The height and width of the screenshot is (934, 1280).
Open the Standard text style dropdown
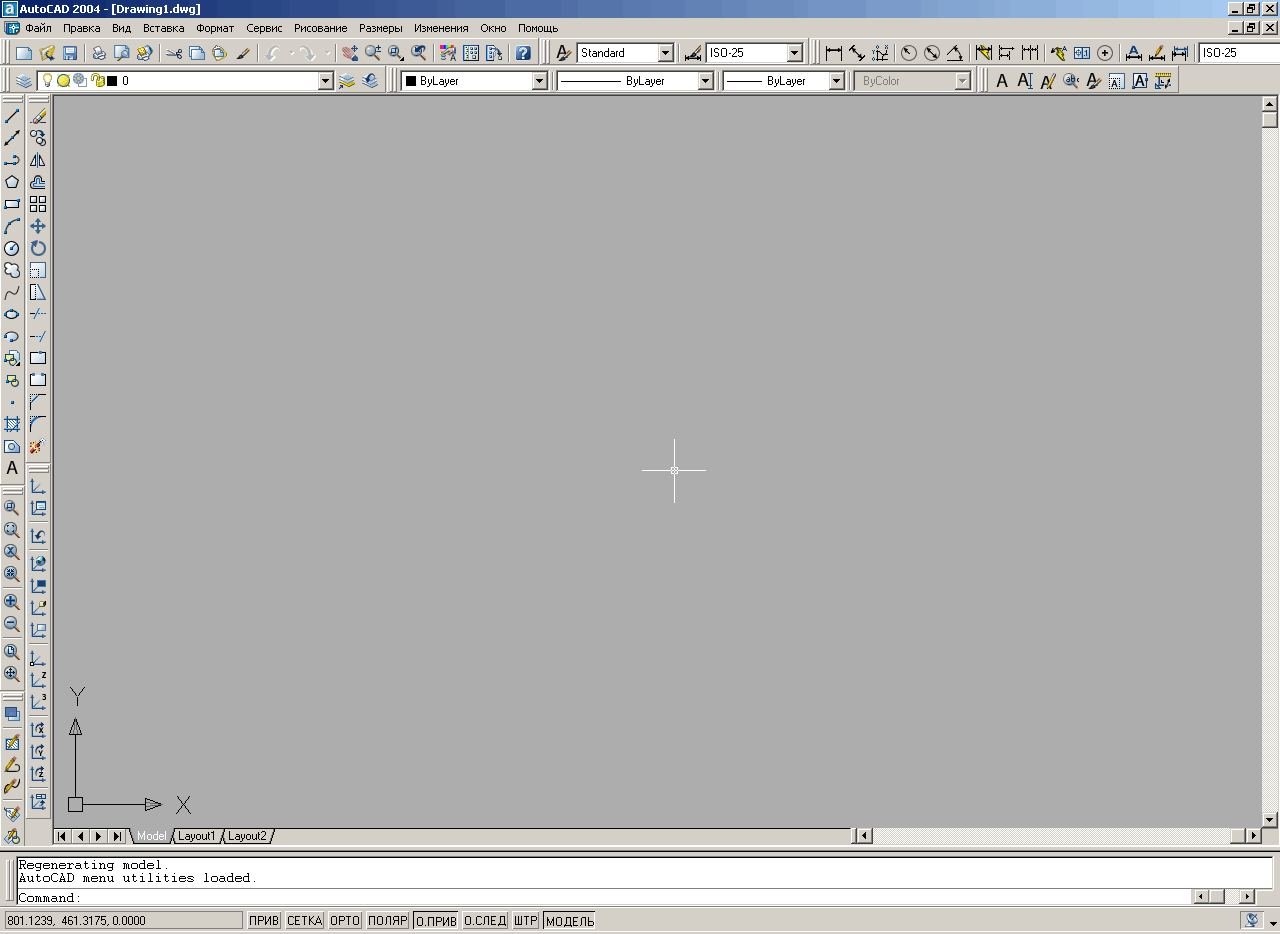point(665,53)
